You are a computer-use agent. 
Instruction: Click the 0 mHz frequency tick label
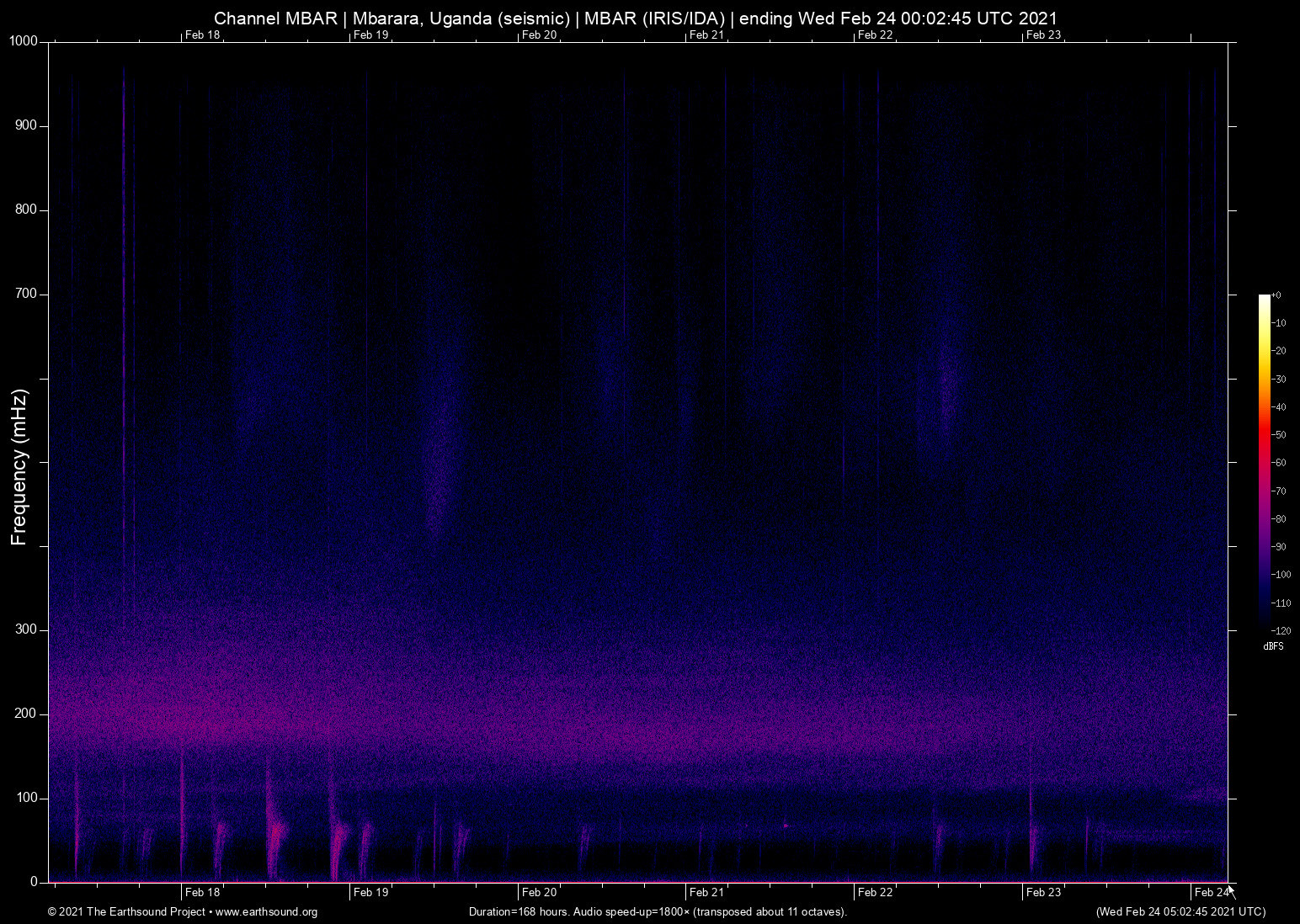point(32,881)
